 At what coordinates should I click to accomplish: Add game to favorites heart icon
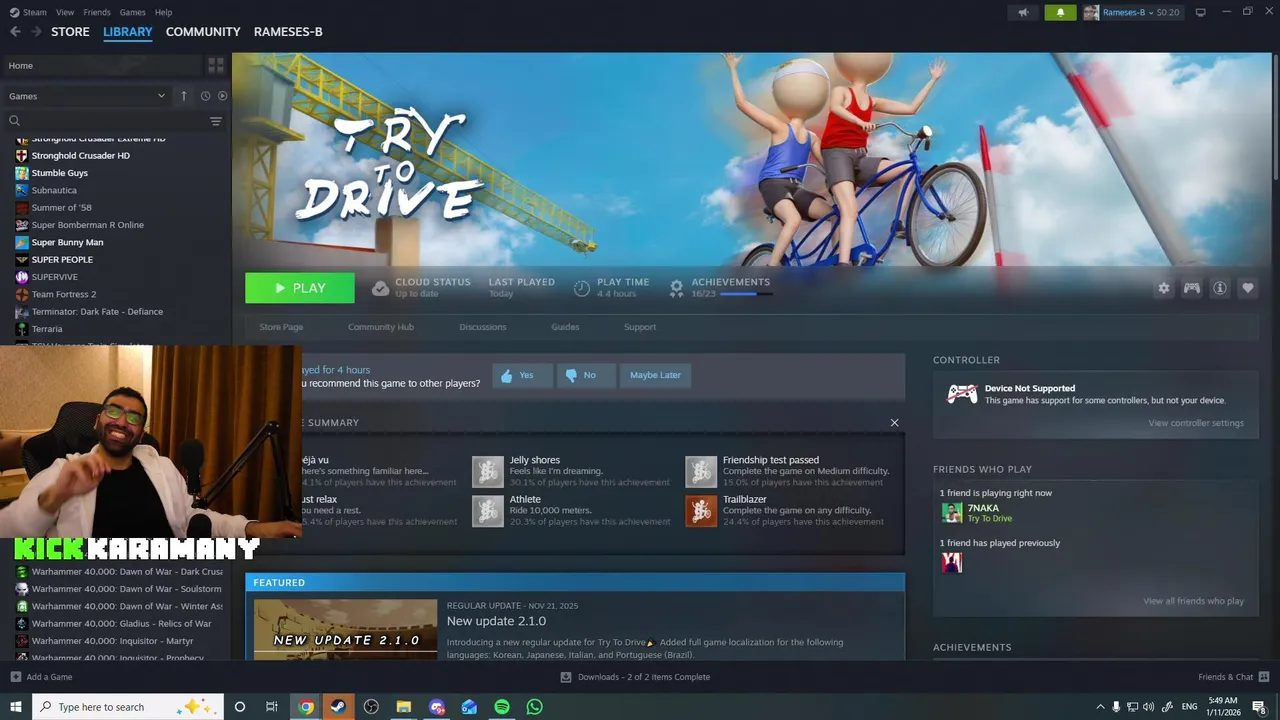click(1248, 288)
